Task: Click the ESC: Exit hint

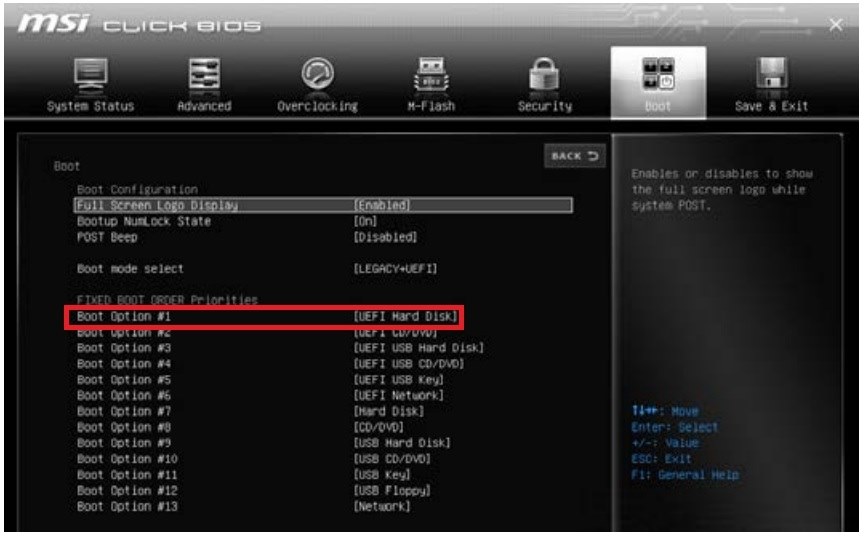Action: coord(661,459)
